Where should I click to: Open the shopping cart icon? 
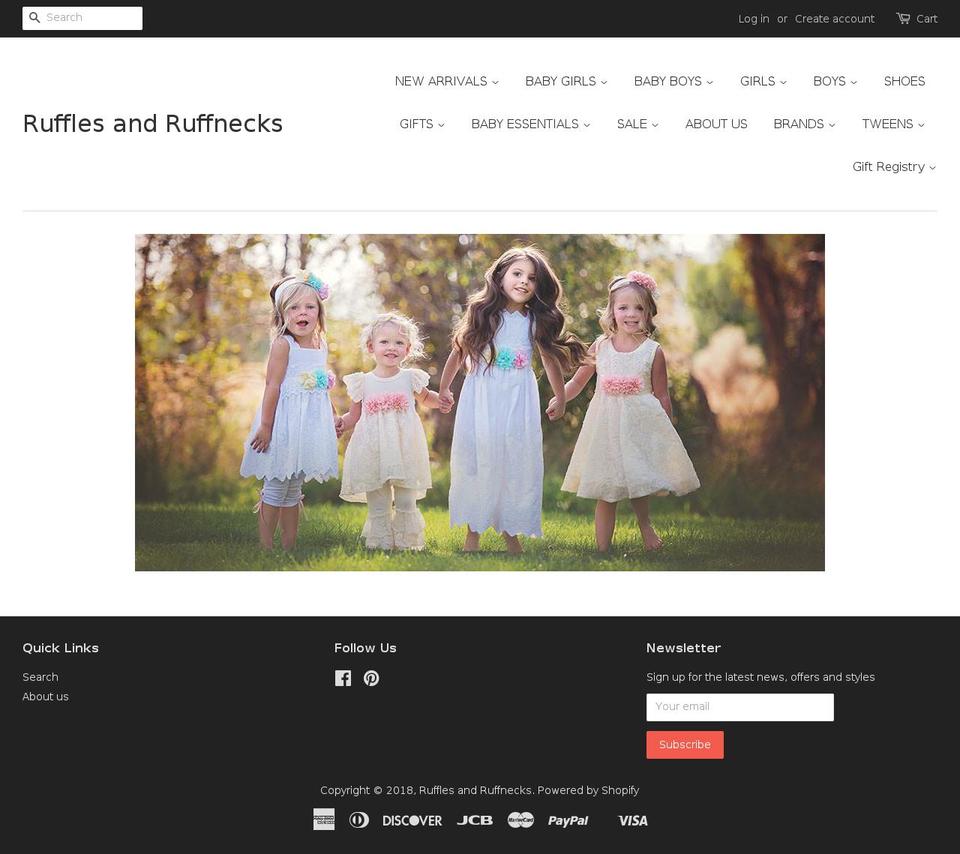coord(903,18)
